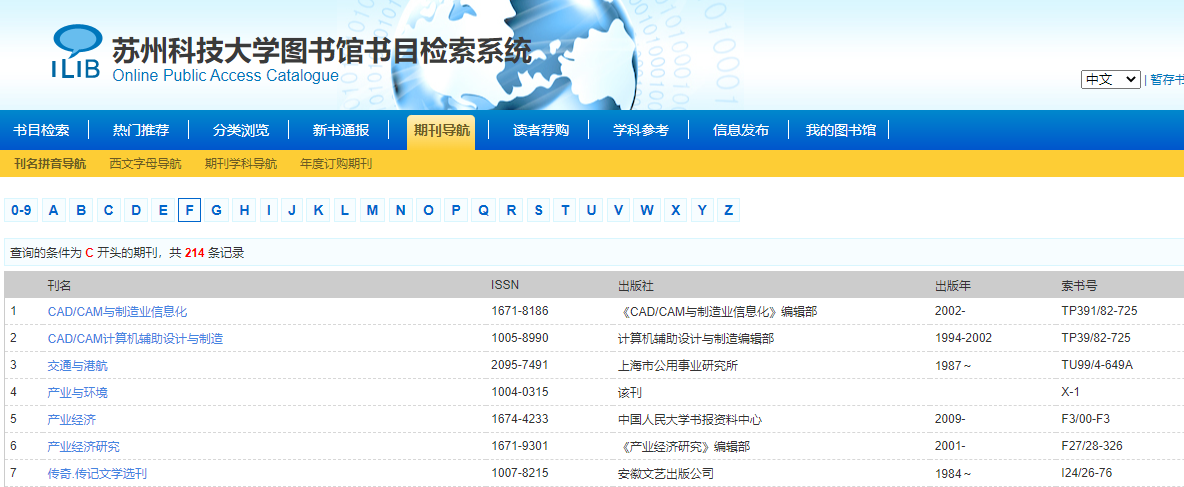Click the 暂存书 link at top right

pyautogui.click(x=1166, y=80)
